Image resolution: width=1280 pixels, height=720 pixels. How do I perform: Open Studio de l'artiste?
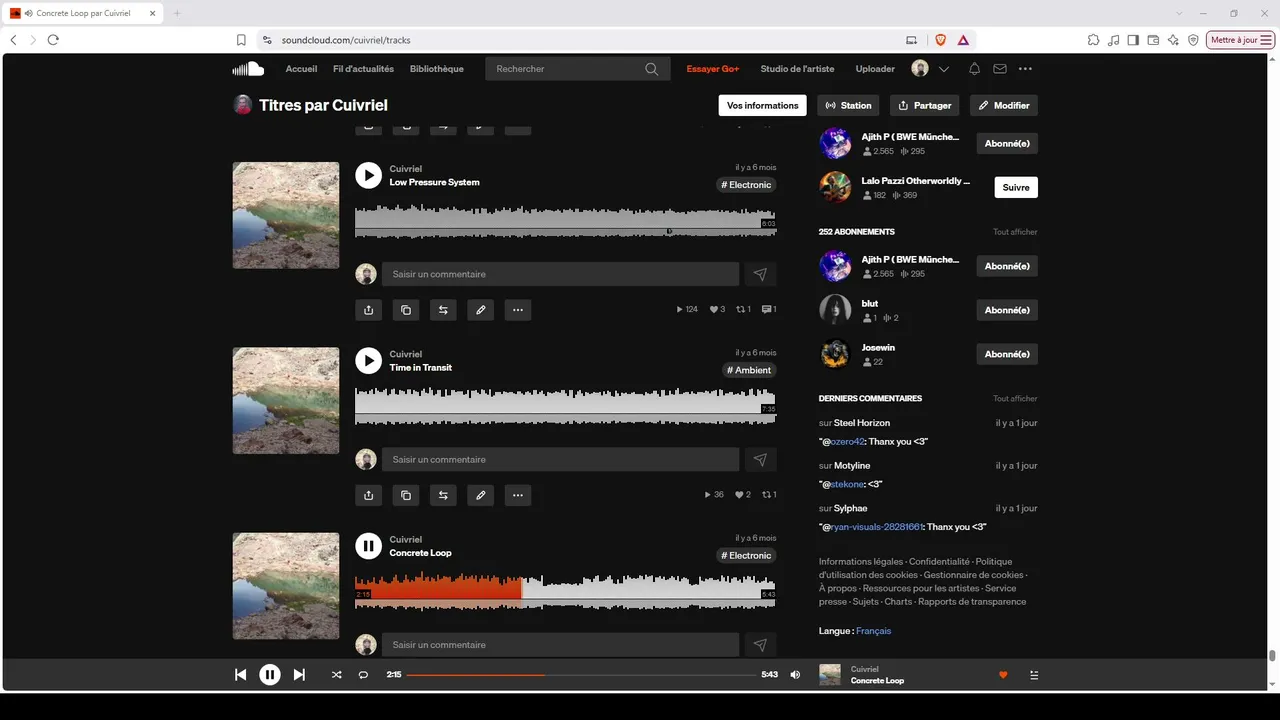pyautogui.click(x=797, y=69)
